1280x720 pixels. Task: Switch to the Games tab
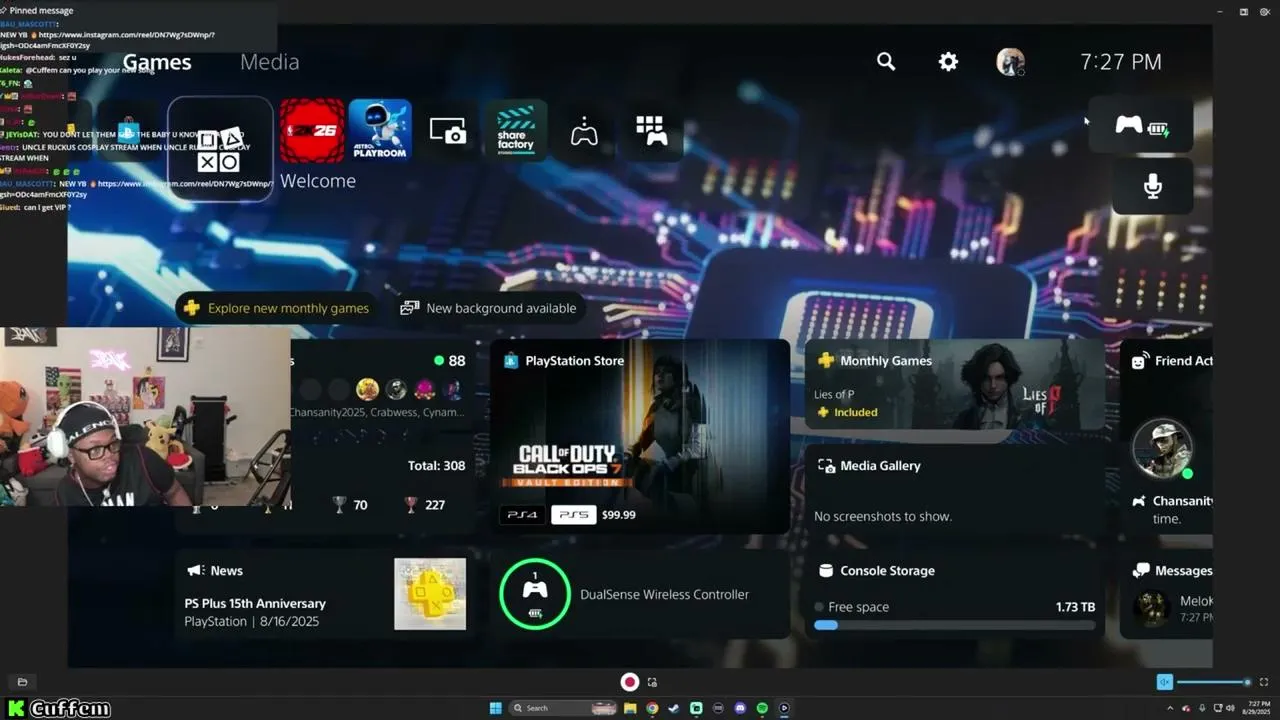coord(157,62)
